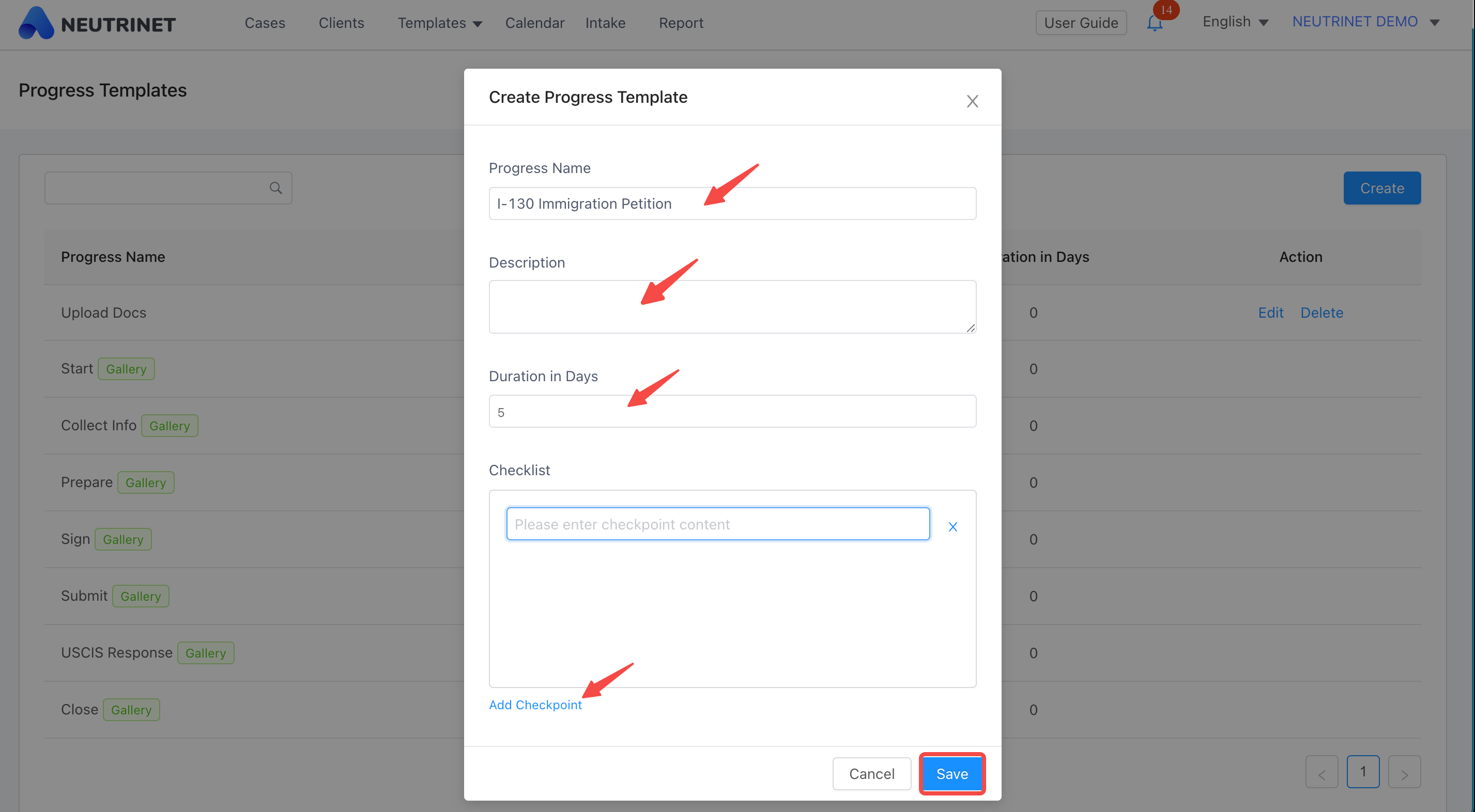Select page 1 in pagination
Screen dimensions: 1475x812
click(1363, 772)
